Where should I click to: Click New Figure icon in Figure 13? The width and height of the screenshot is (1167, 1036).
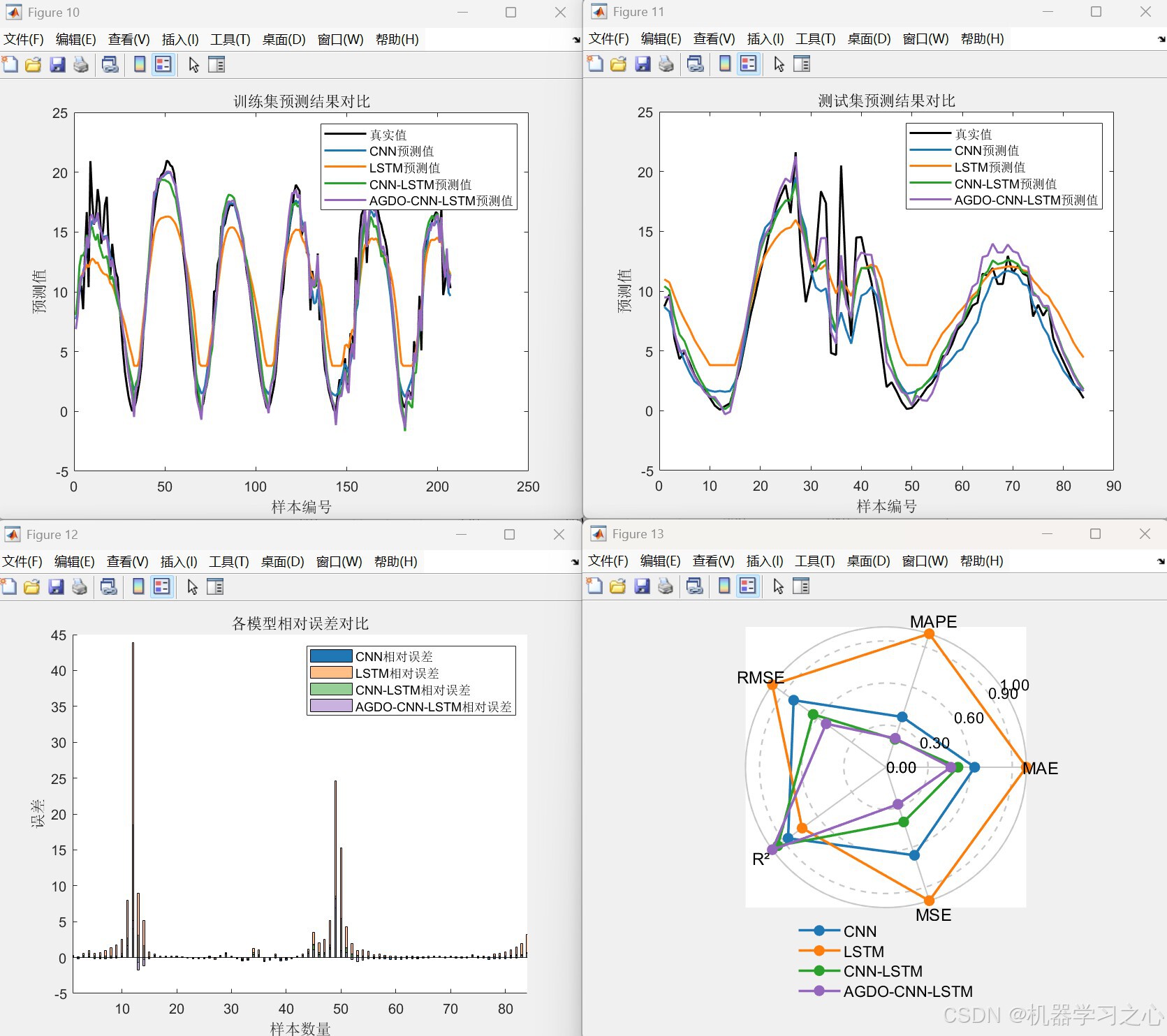[594, 586]
